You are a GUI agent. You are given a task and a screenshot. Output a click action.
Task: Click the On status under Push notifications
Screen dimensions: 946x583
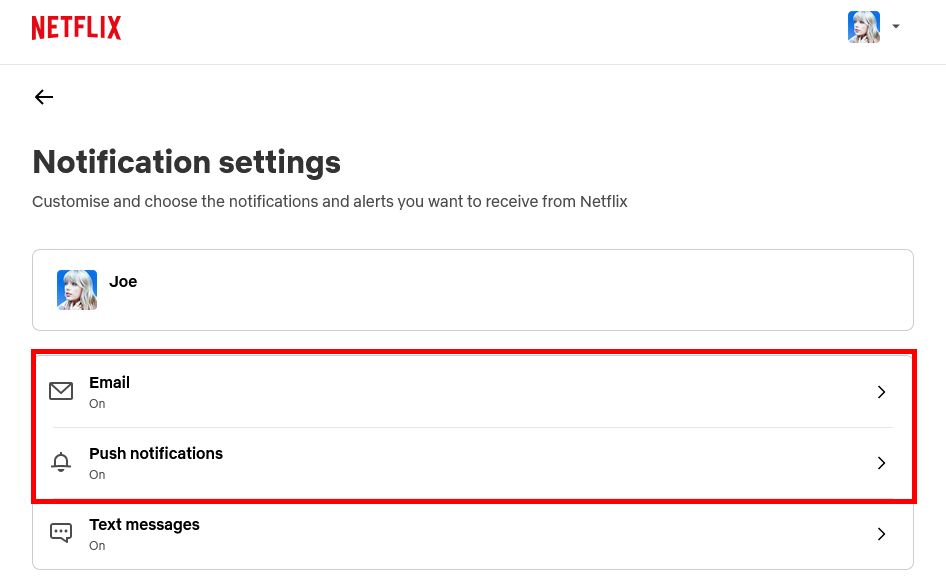(97, 475)
